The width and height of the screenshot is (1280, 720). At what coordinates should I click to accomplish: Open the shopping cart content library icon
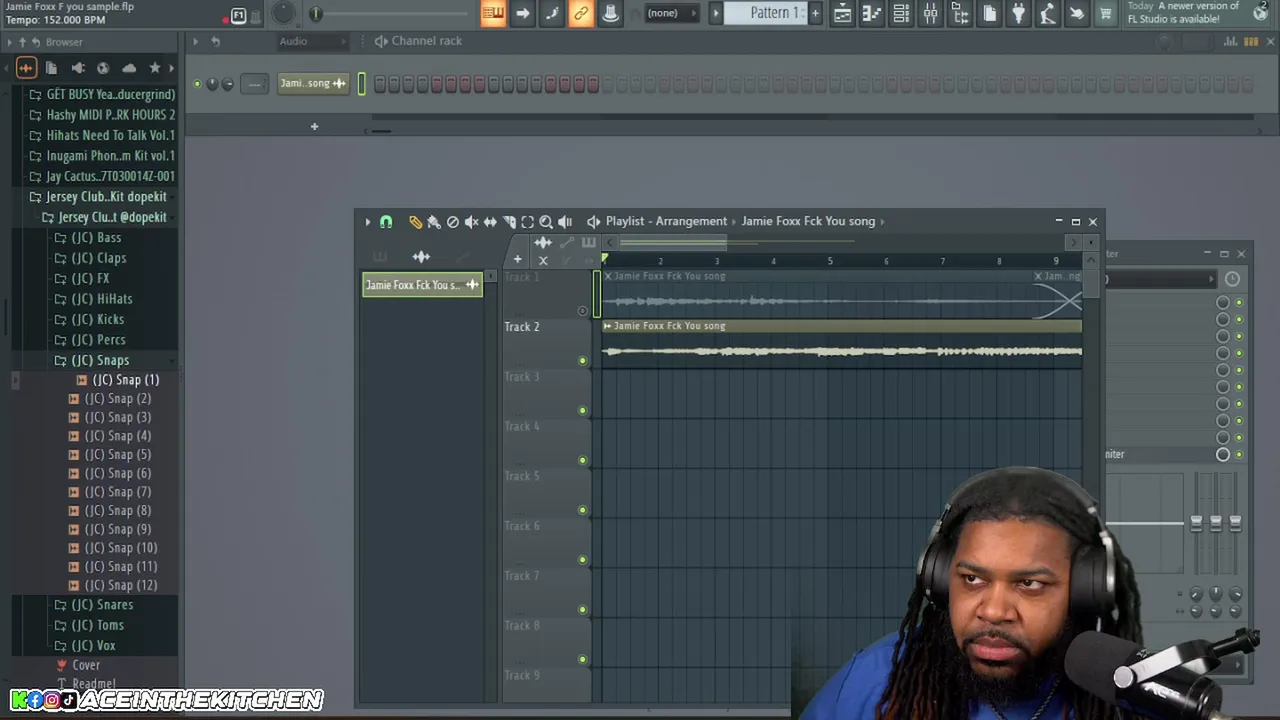(x=1106, y=13)
